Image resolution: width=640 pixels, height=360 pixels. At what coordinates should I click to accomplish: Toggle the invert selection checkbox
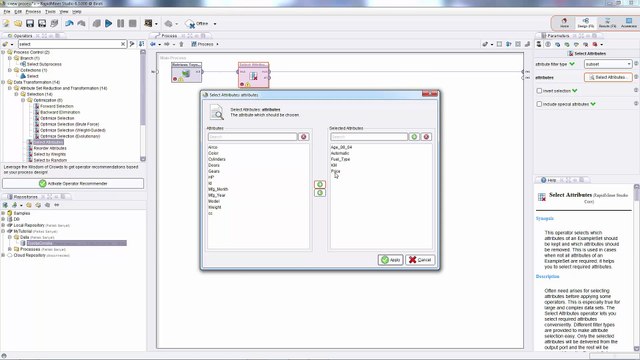tap(539, 91)
